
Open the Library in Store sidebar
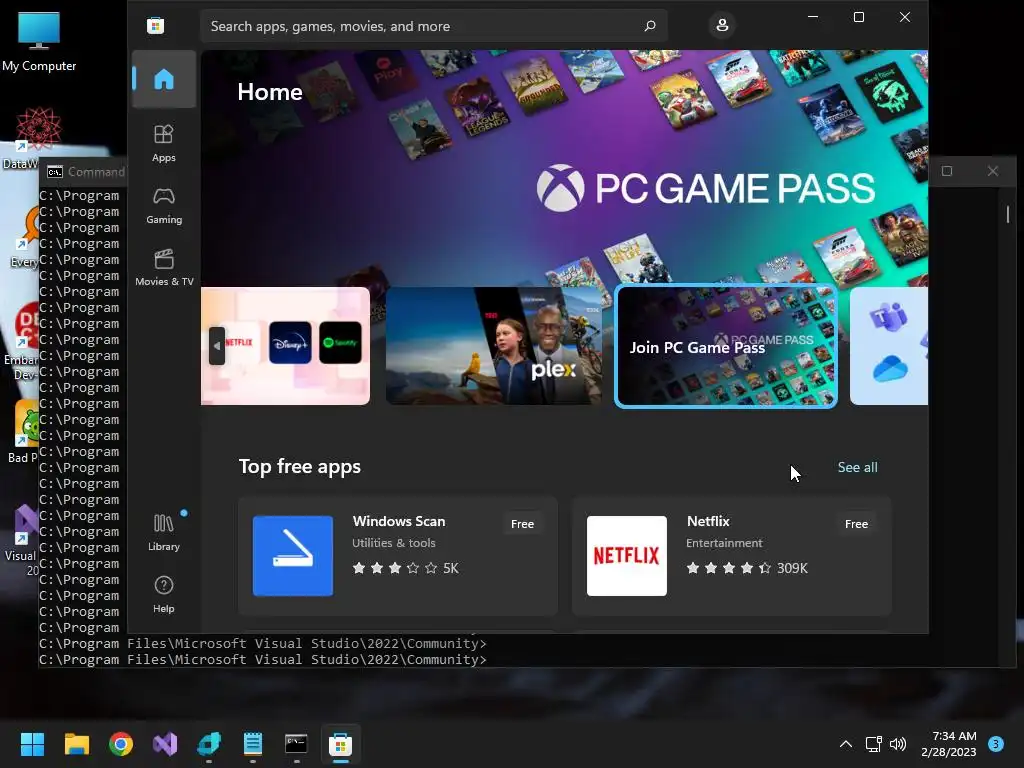pos(164,532)
